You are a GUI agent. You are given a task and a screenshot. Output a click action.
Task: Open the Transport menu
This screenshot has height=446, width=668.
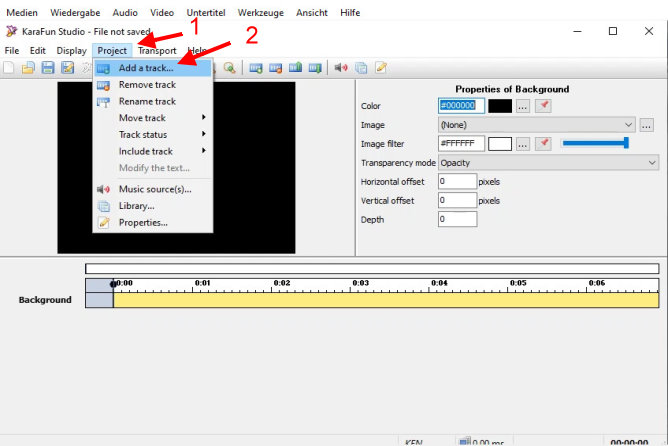tap(157, 51)
